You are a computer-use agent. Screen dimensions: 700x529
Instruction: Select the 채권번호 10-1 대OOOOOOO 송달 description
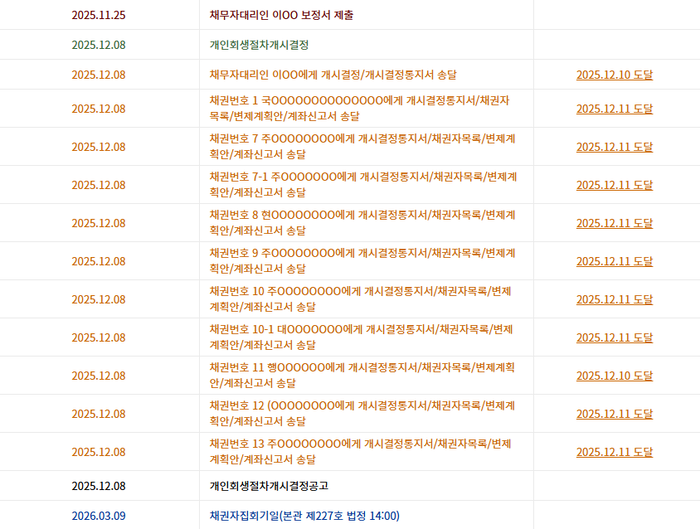click(x=361, y=337)
